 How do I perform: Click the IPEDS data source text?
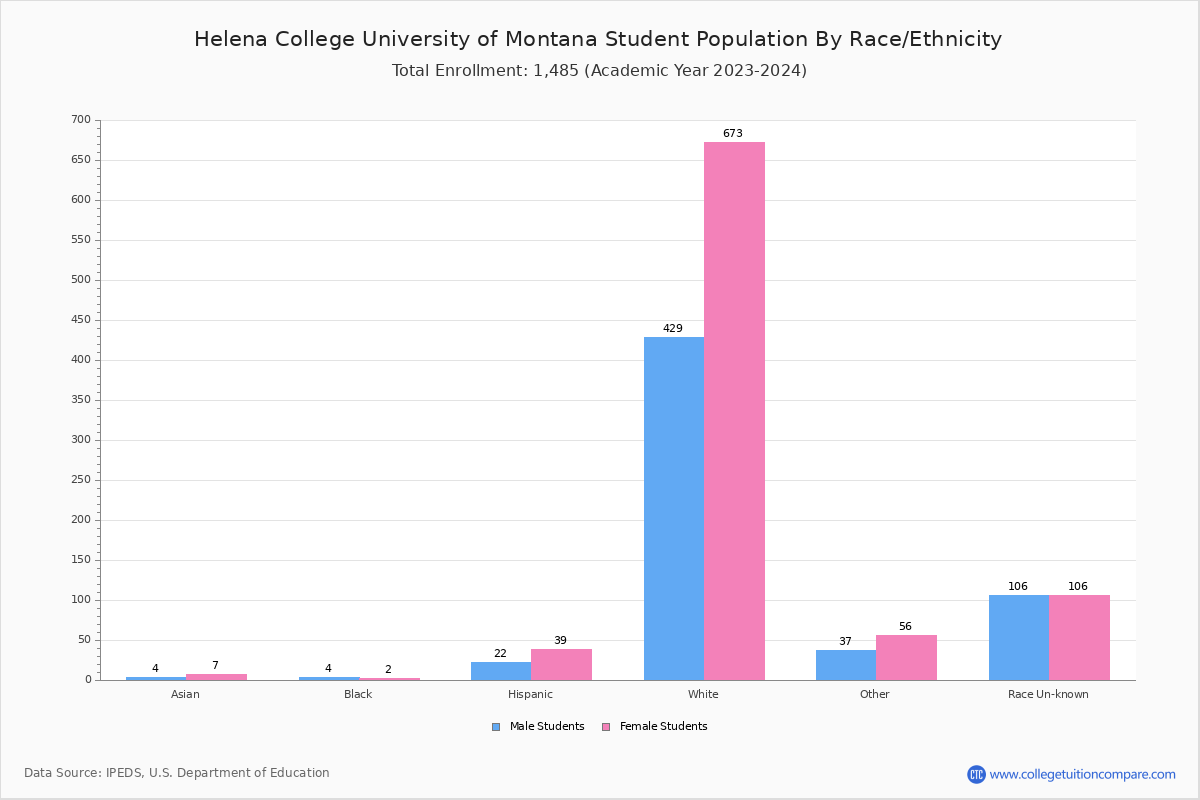pyautogui.click(x=177, y=773)
